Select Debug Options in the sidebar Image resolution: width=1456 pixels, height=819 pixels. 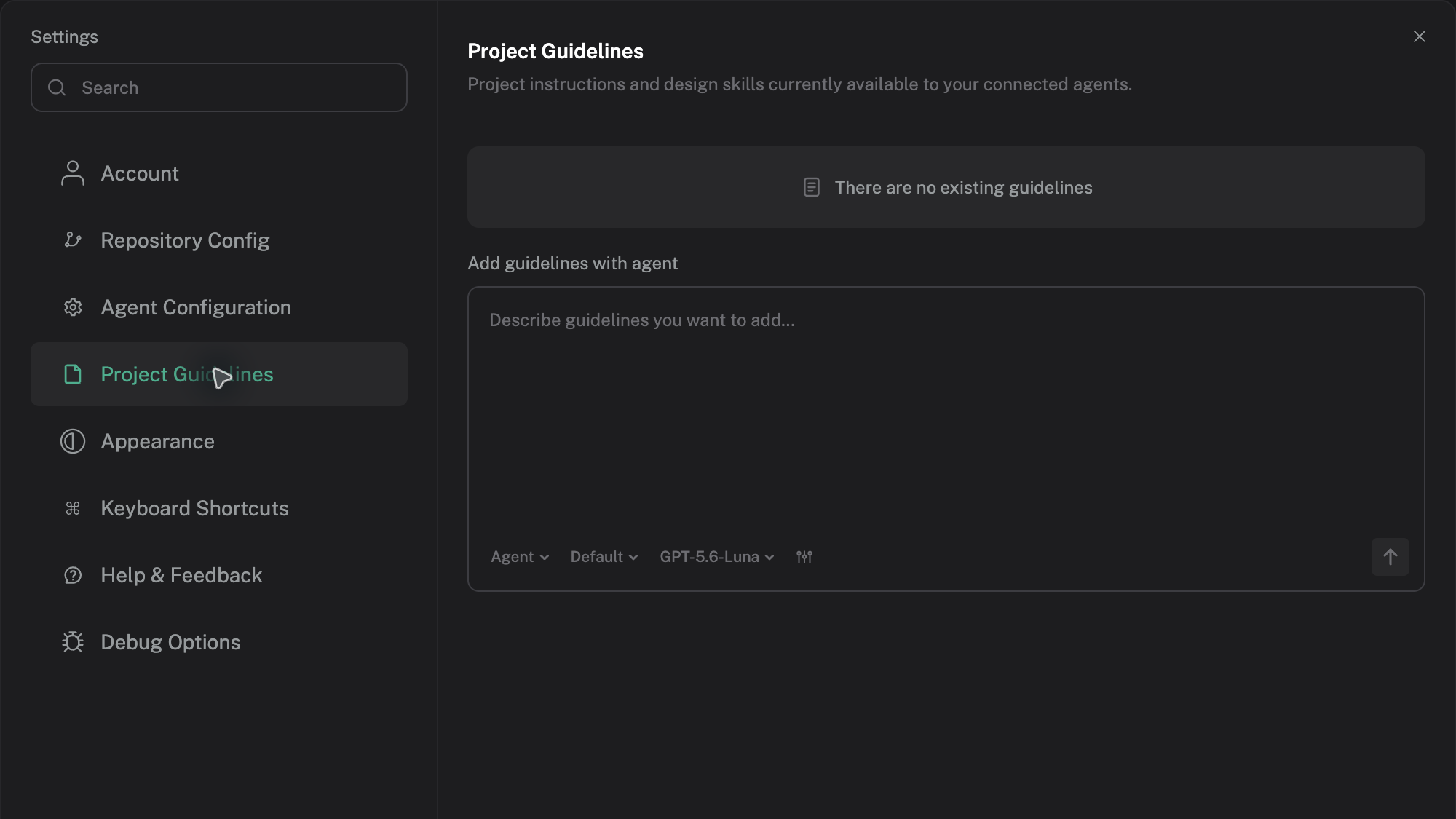(x=219, y=642)
